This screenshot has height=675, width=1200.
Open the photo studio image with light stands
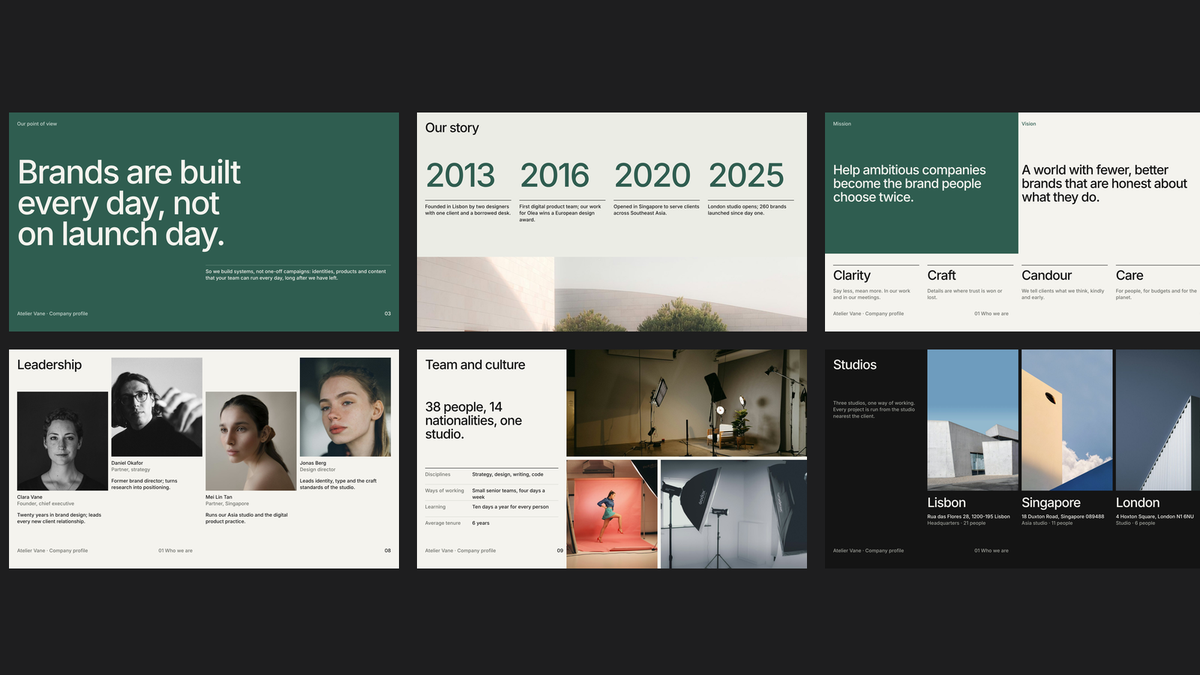tap(687, 403)
